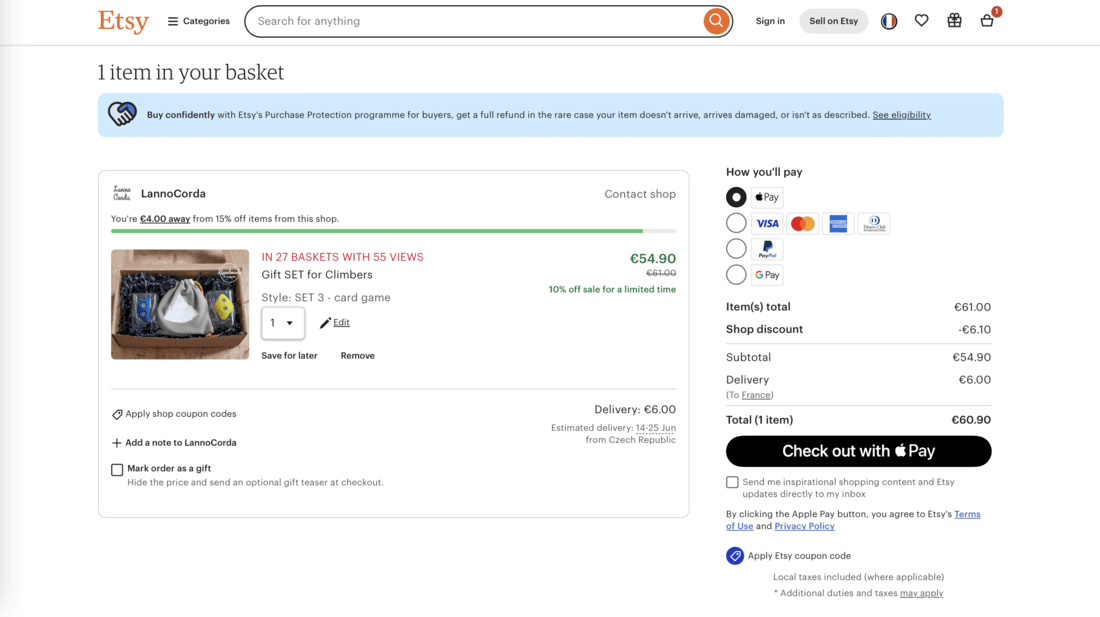
Task: Open favourites via the heart icon
Action: 921,20
